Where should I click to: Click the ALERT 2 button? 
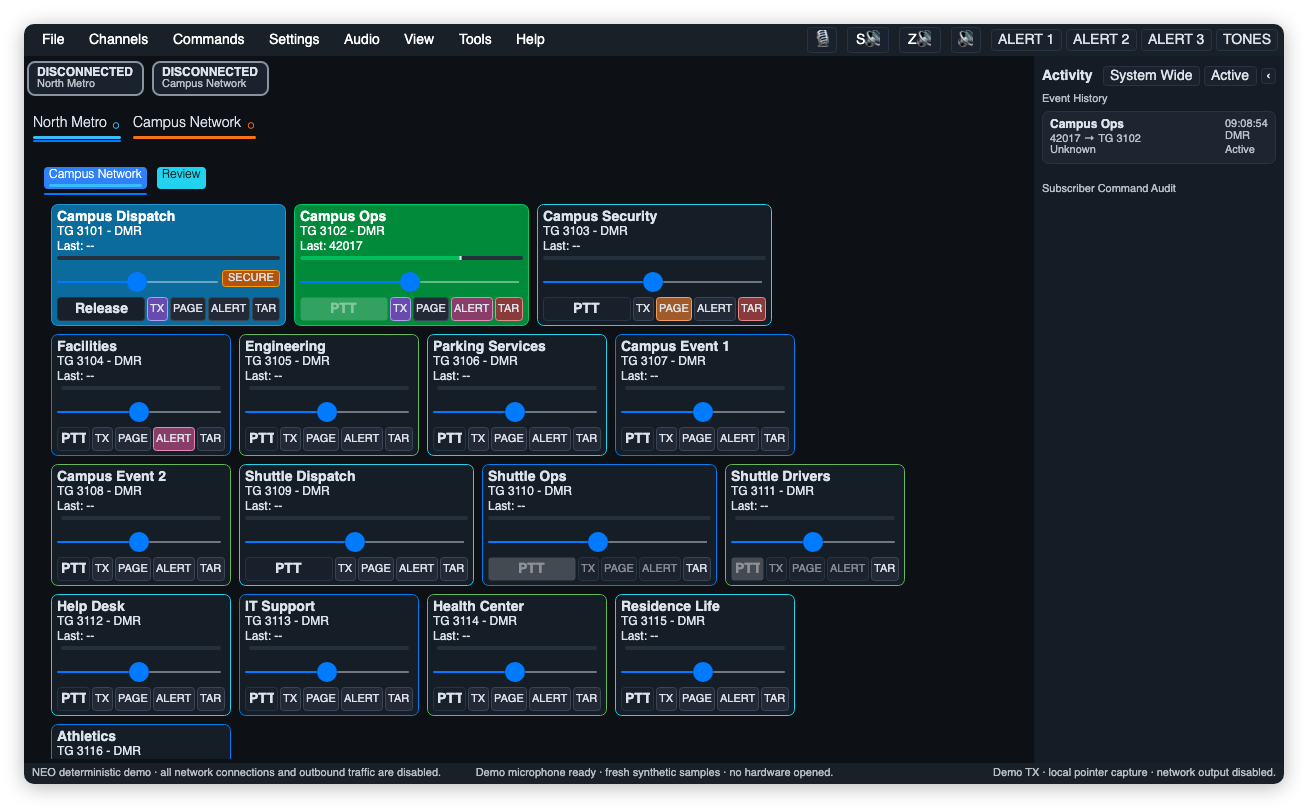pos(1101,40)
